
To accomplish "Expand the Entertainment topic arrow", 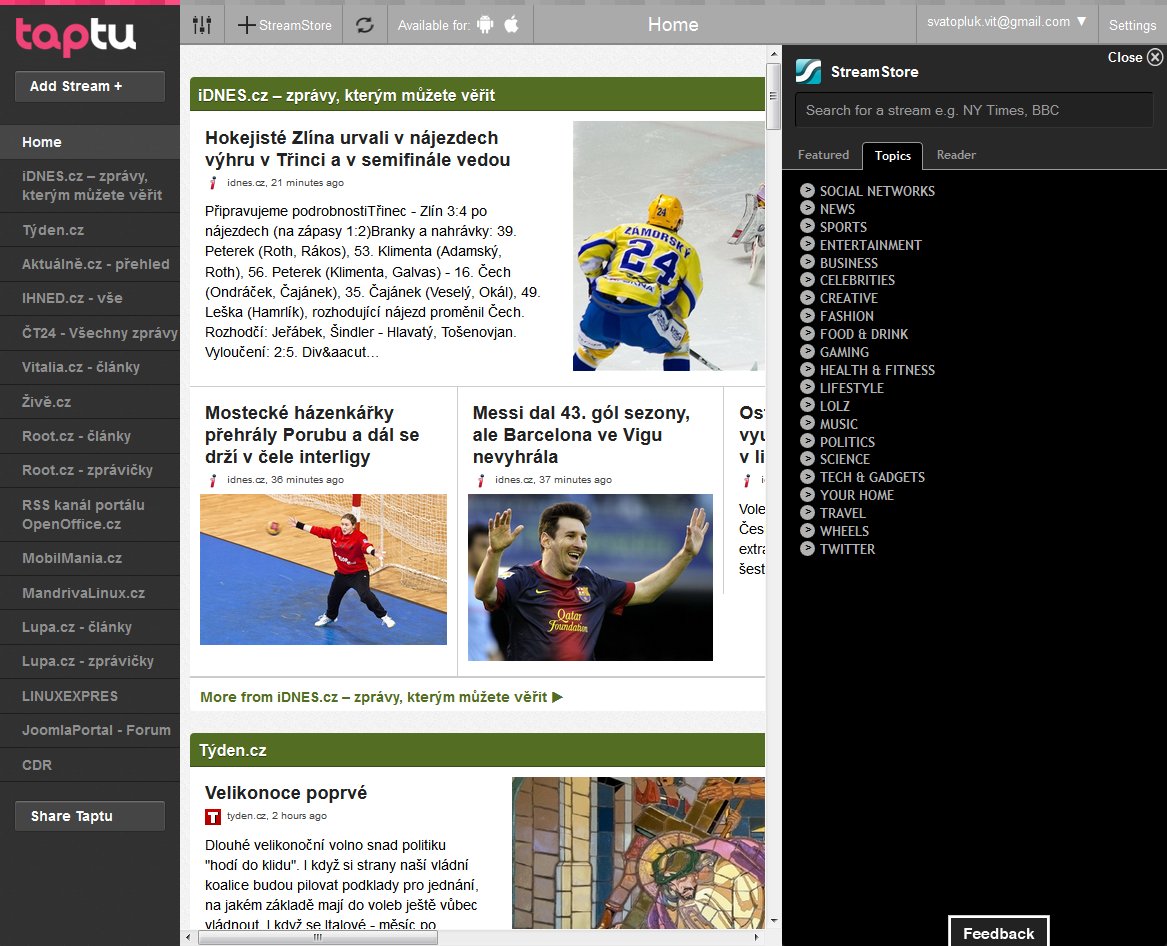I will (x=807, y=243).
